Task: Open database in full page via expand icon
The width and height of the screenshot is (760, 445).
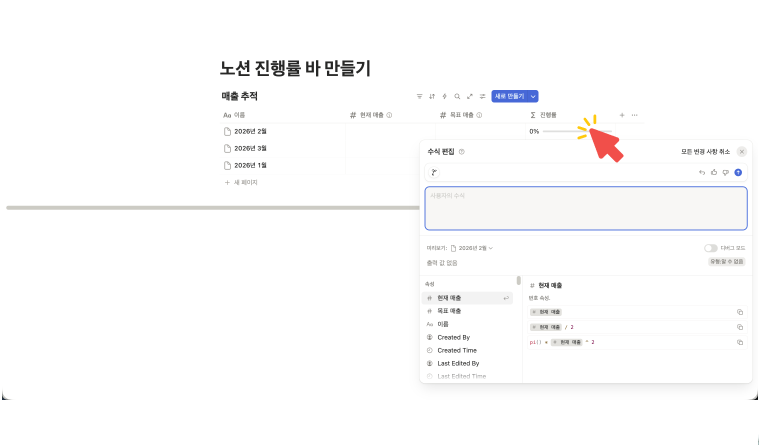Action: tap(470, 96)
